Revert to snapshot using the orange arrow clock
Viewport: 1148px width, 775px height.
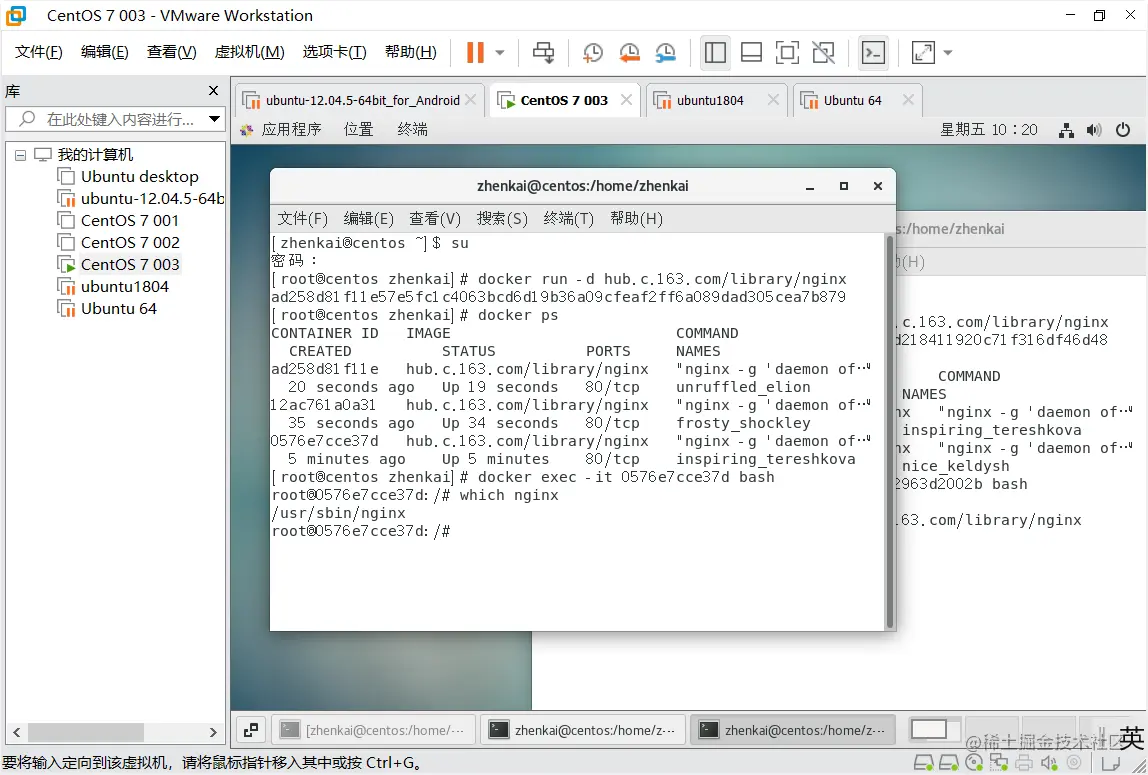629,52
